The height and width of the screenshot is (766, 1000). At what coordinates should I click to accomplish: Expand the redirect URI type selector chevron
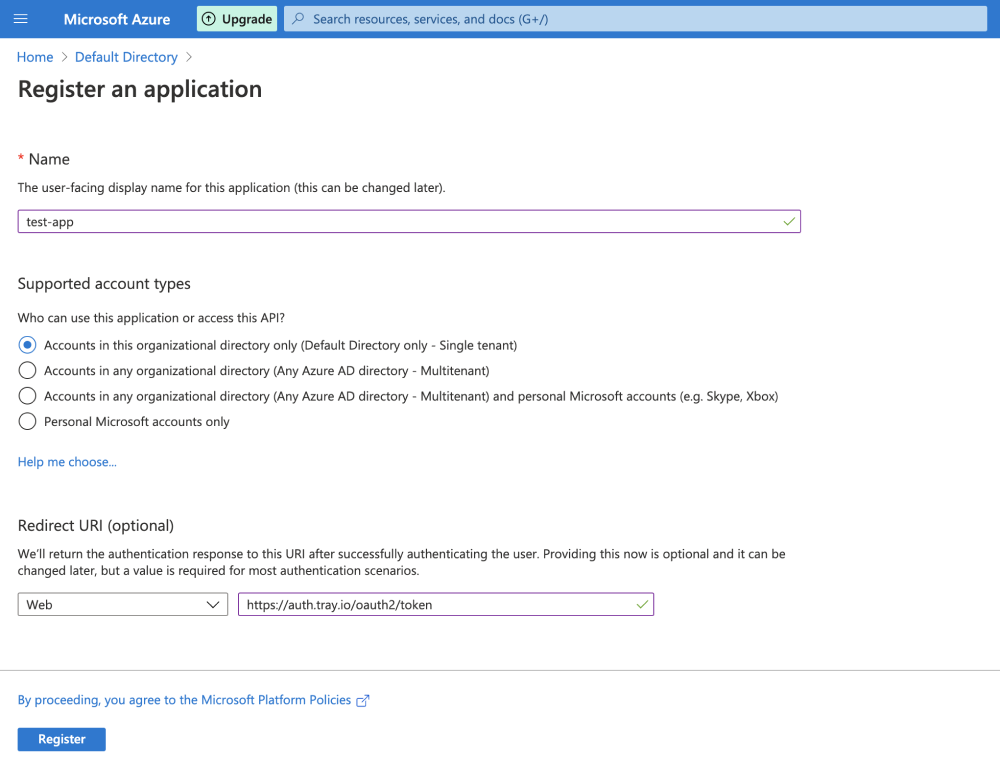(213, 604)
